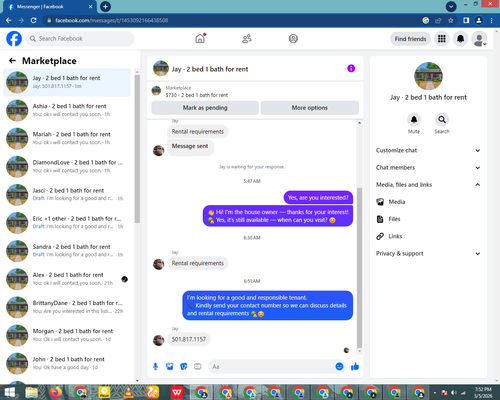
Task: Search in conversation with the magnifier icon
Action: 442,119
